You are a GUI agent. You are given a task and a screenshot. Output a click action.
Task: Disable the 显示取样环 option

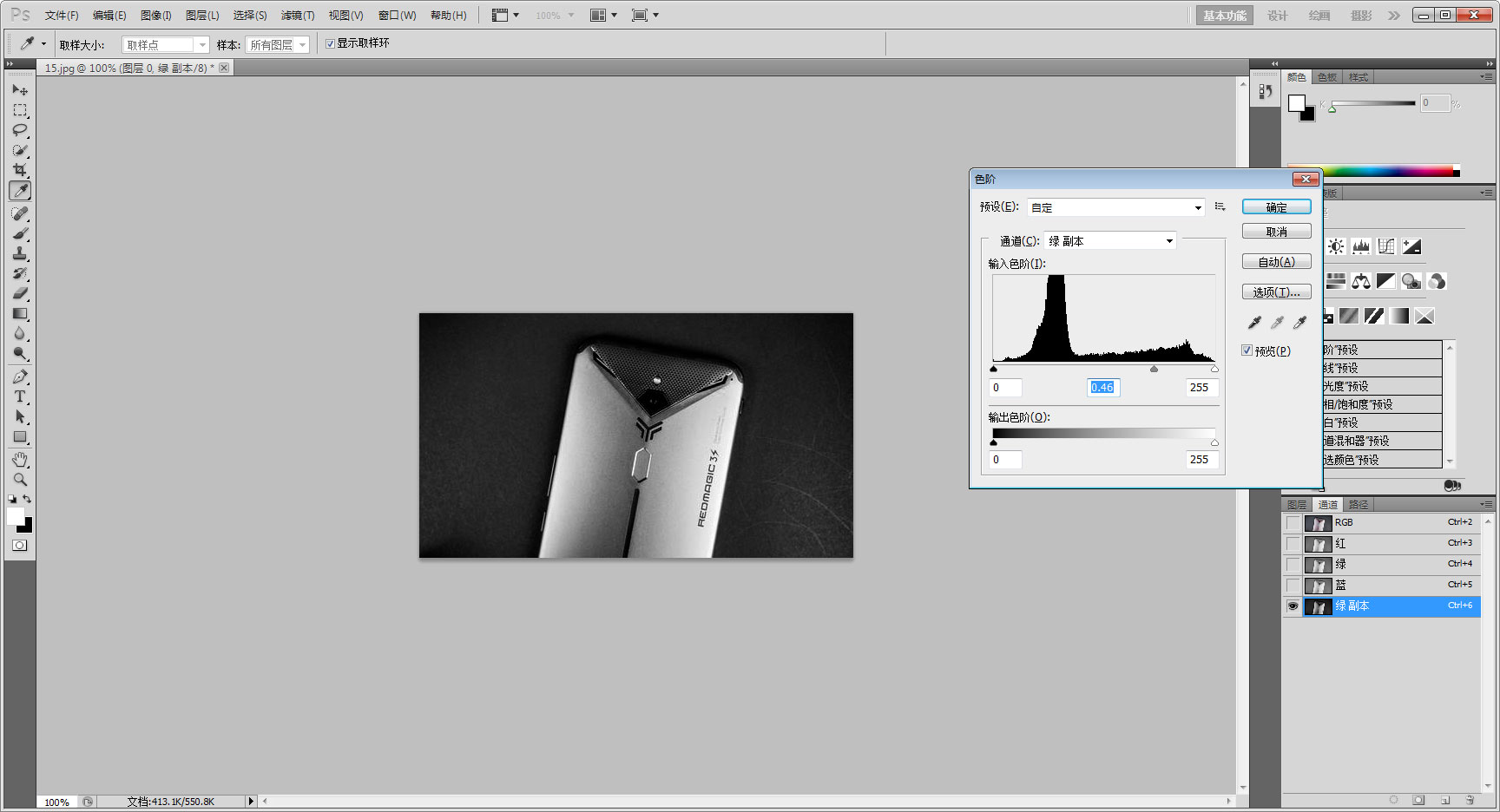pos(330,43)
